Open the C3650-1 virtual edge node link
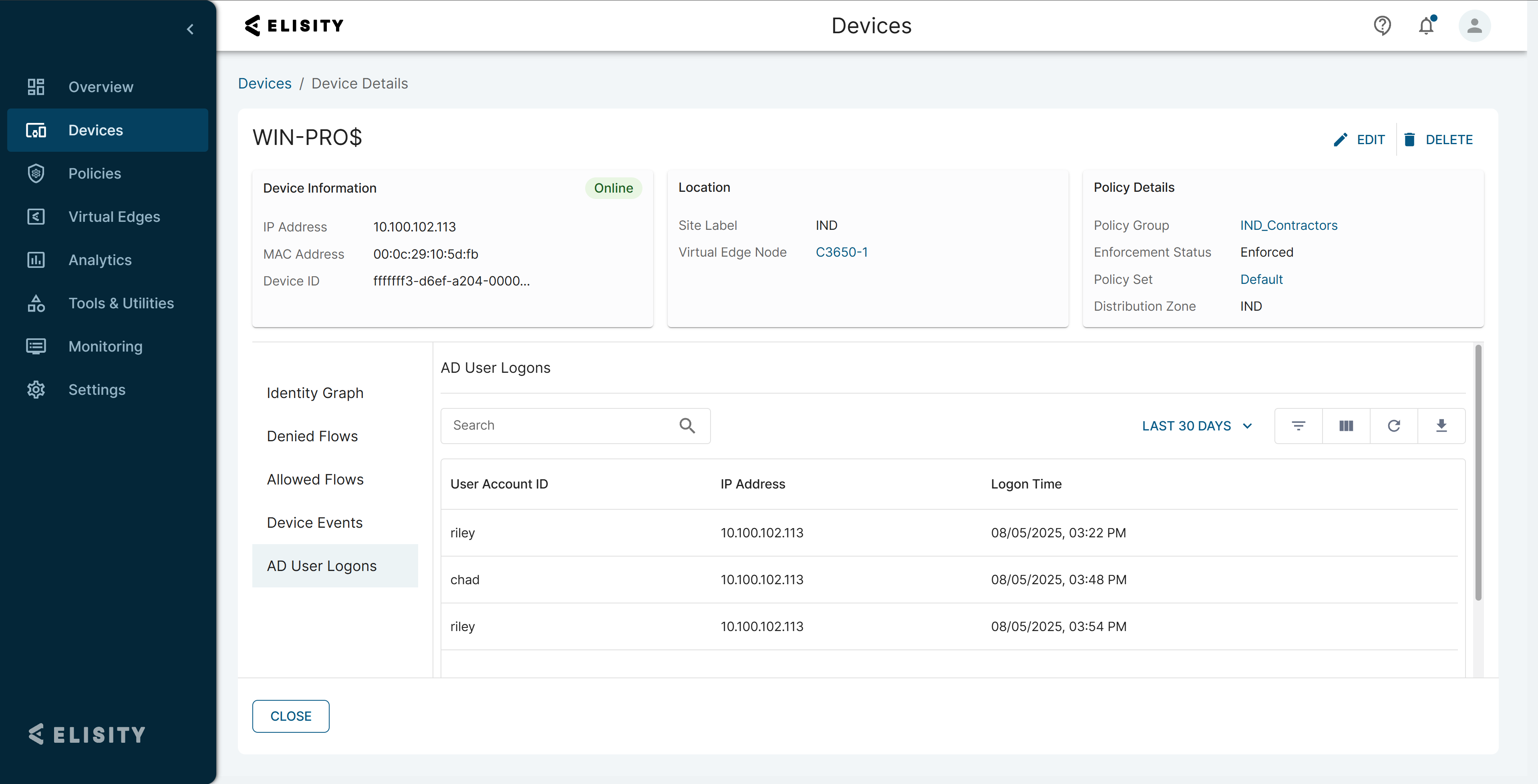Viewport: 1538px width, 784px height. coord(842,253)
